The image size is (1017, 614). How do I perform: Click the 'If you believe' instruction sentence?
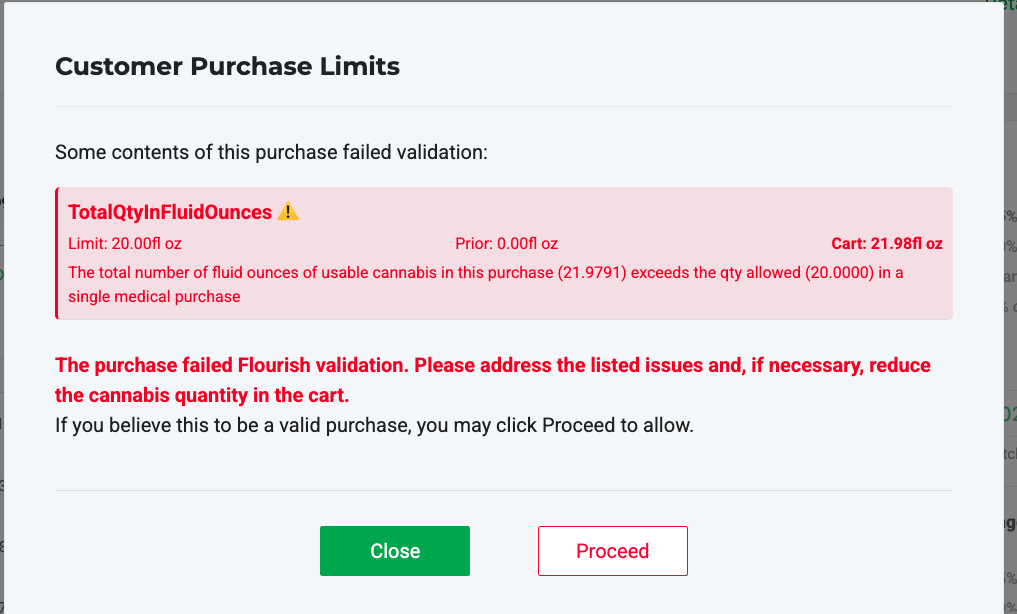(x=374, y=425)
